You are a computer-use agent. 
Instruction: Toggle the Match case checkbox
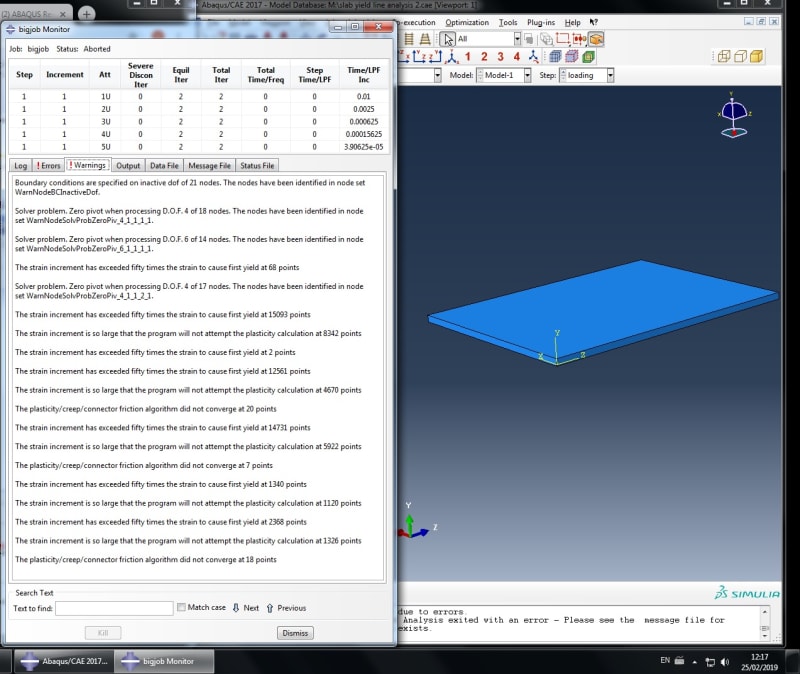(x=181, y=607)
